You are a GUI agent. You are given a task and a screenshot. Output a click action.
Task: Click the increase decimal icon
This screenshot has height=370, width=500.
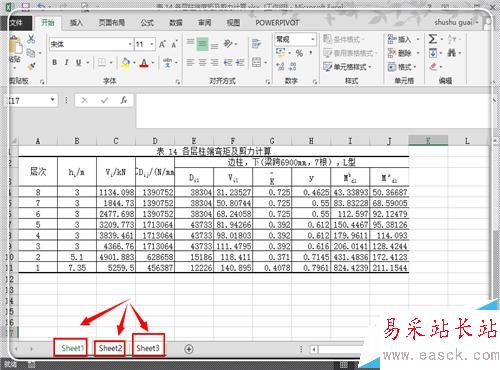(x=281, y=66)
